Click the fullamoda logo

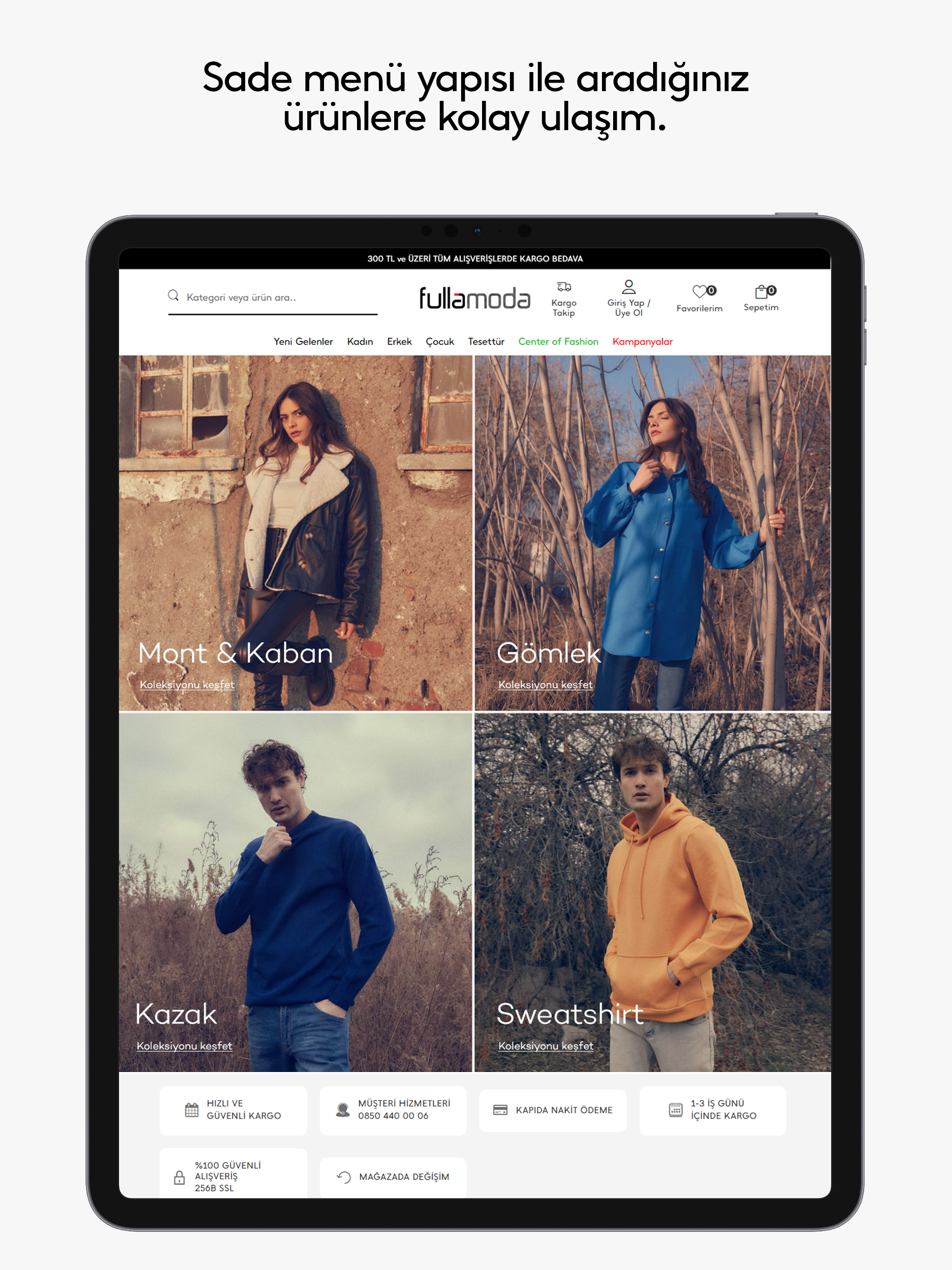(474, 298)
